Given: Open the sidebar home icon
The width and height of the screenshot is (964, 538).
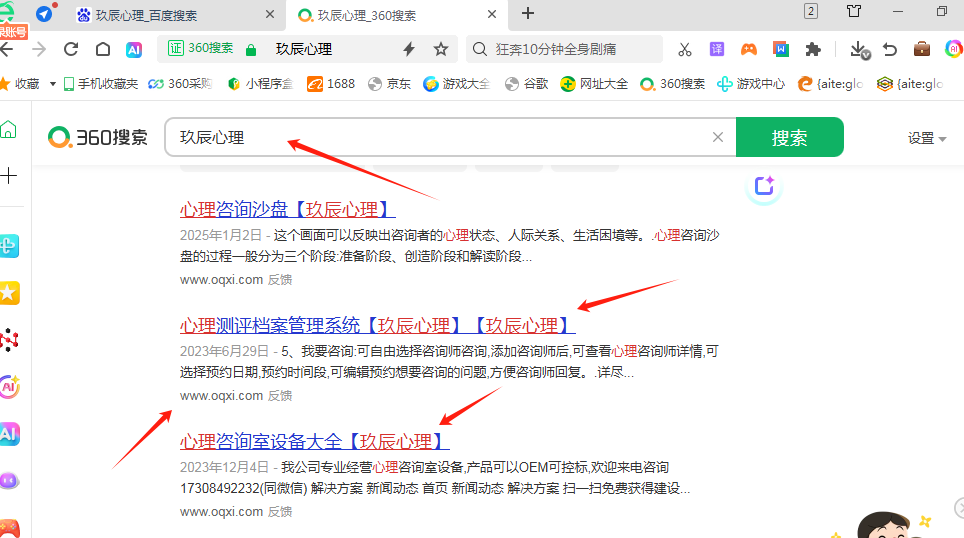Looking at the screenshot, I should click(x=8, y=130).
